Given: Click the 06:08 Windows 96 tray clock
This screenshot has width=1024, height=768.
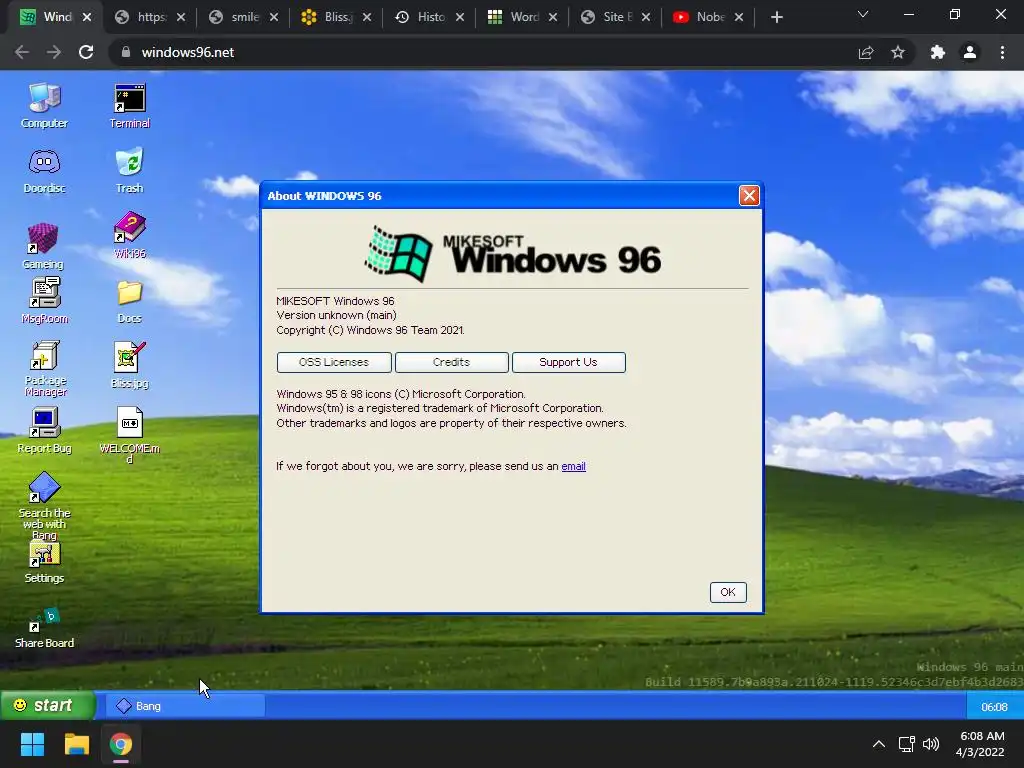Looking at the screenshot, I should click(994, 707).
